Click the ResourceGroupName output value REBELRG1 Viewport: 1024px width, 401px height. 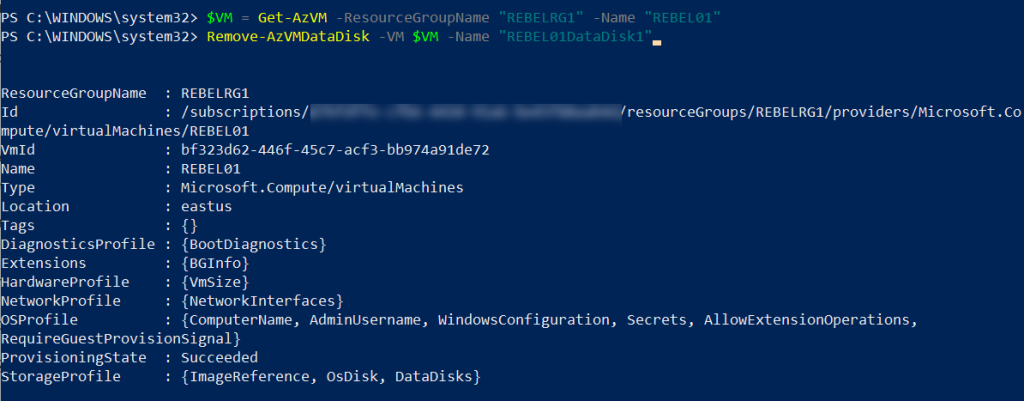pyautogui.click(x=215, y=93)
